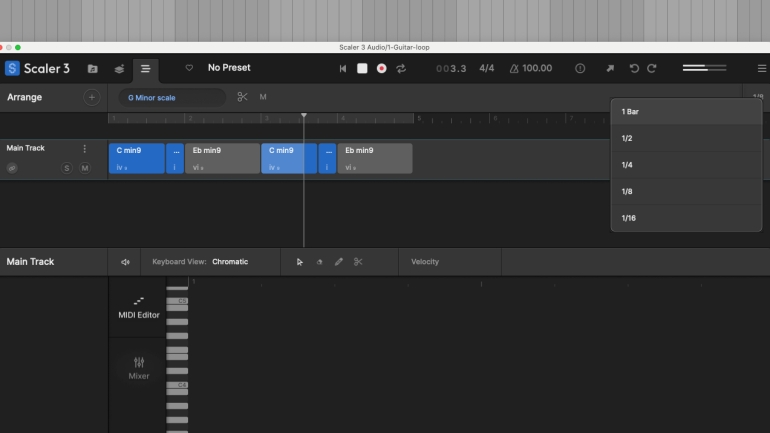Image resolution: width=770 pixels, height=433 pixels.
Task: Click the export arrow icon
Action: click(610, 68)
